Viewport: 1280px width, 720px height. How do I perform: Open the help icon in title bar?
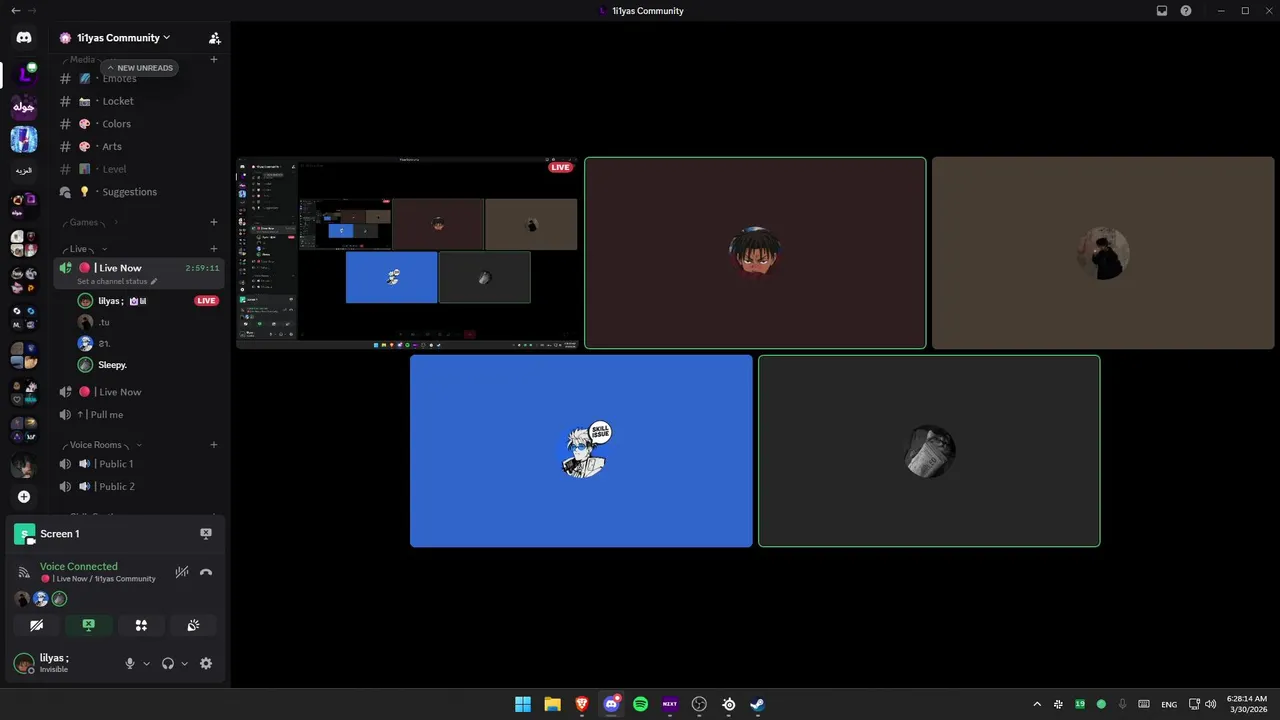(1186, 11)
